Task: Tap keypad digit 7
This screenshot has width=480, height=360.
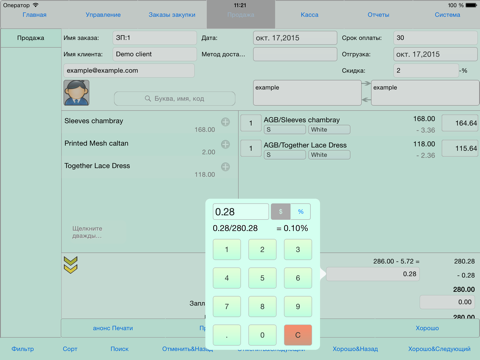Action: [x=227, y=306]
